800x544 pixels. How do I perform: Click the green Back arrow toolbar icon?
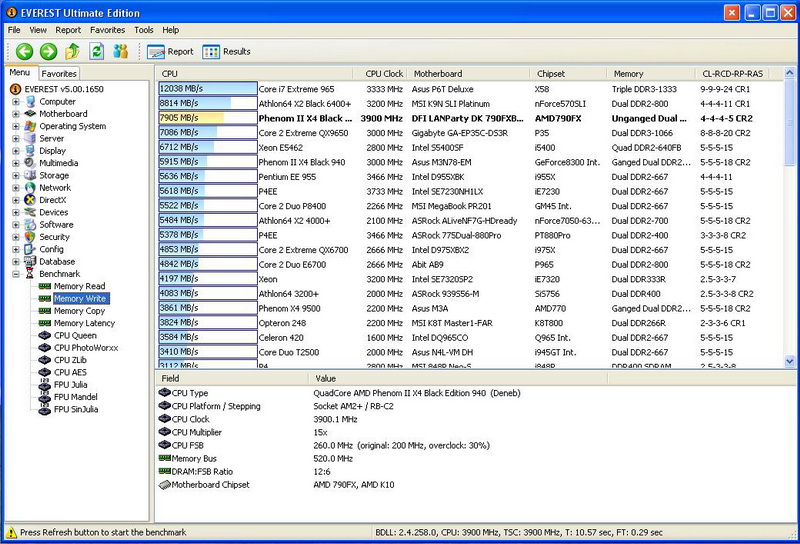pos(24,51)
